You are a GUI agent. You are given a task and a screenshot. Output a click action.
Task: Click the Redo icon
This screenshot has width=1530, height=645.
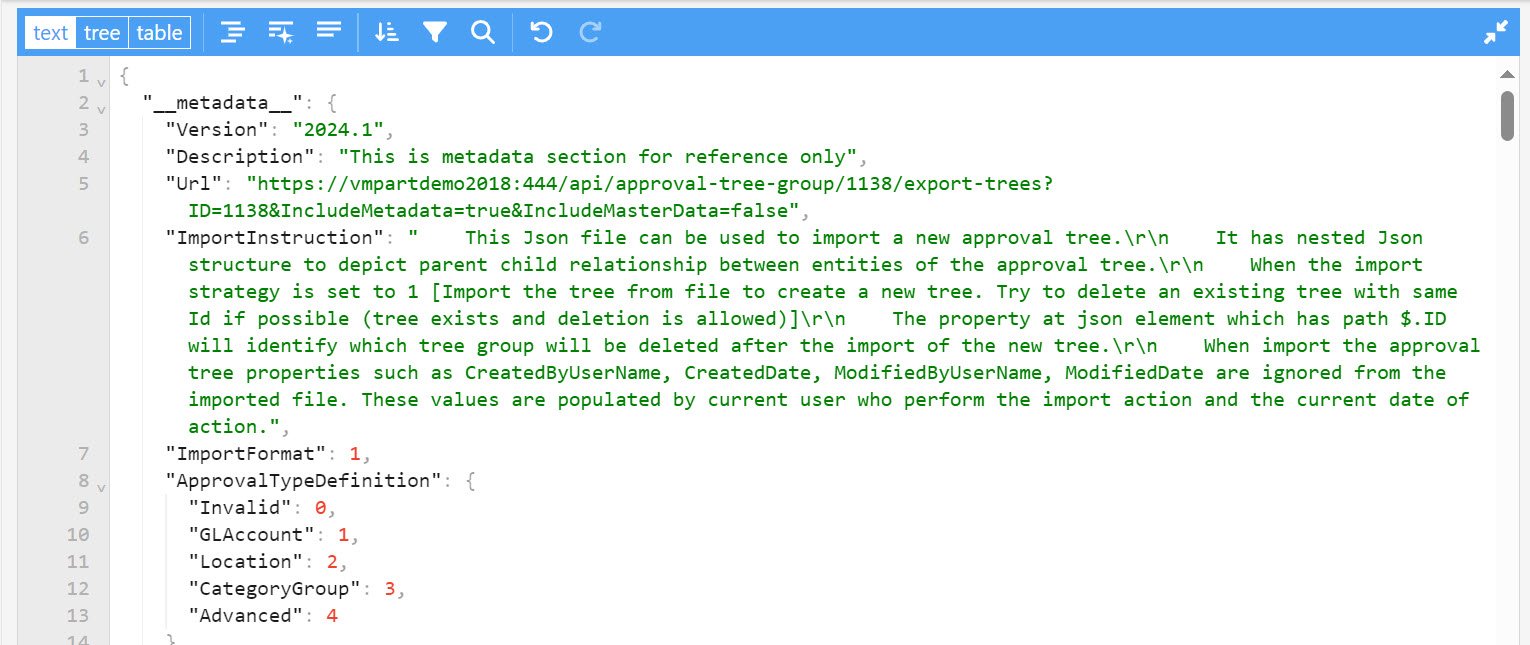pyautogui.click(x=589, y=31)
